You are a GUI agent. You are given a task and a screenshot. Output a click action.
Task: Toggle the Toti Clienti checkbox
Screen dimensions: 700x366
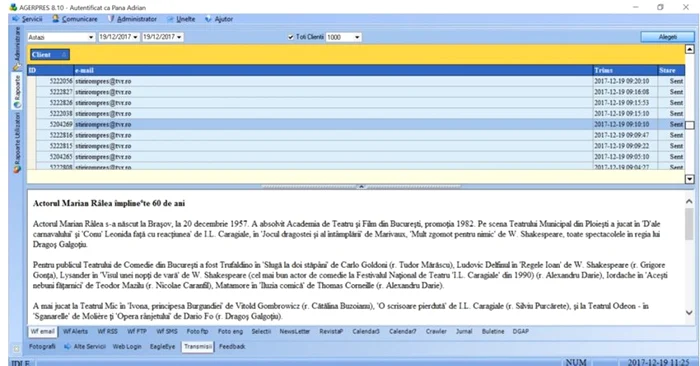click(x=291, y=37)
